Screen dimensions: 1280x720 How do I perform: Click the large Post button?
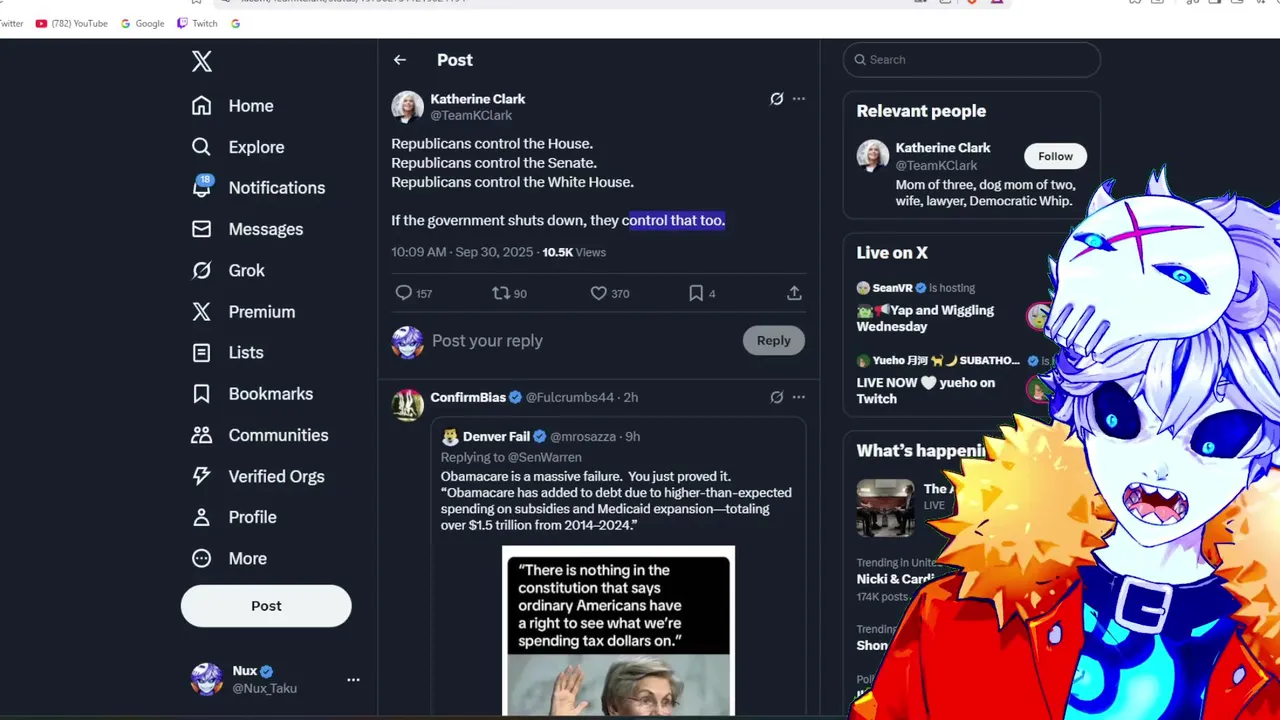266,606
